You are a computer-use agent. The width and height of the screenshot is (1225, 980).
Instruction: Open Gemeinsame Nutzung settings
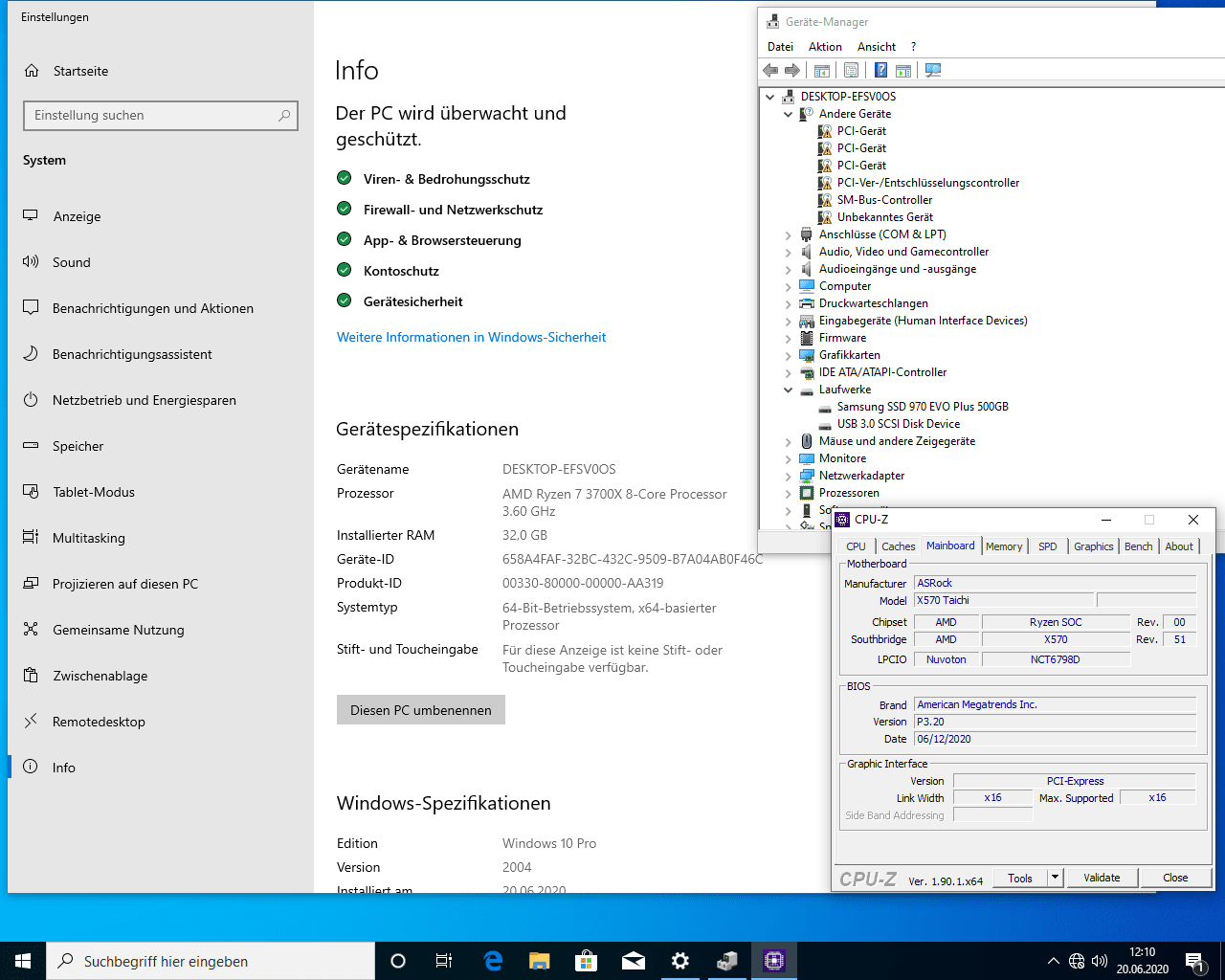pos(161,630)
